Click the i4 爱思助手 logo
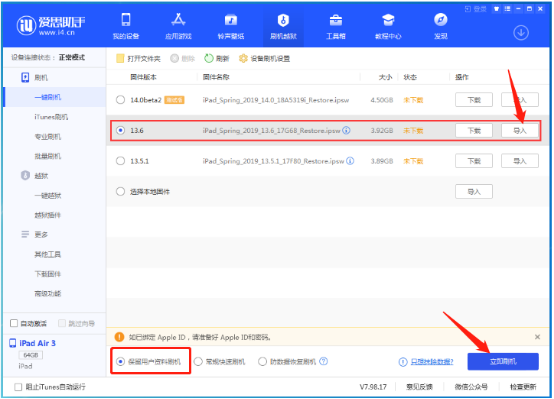 pos(51,25)
